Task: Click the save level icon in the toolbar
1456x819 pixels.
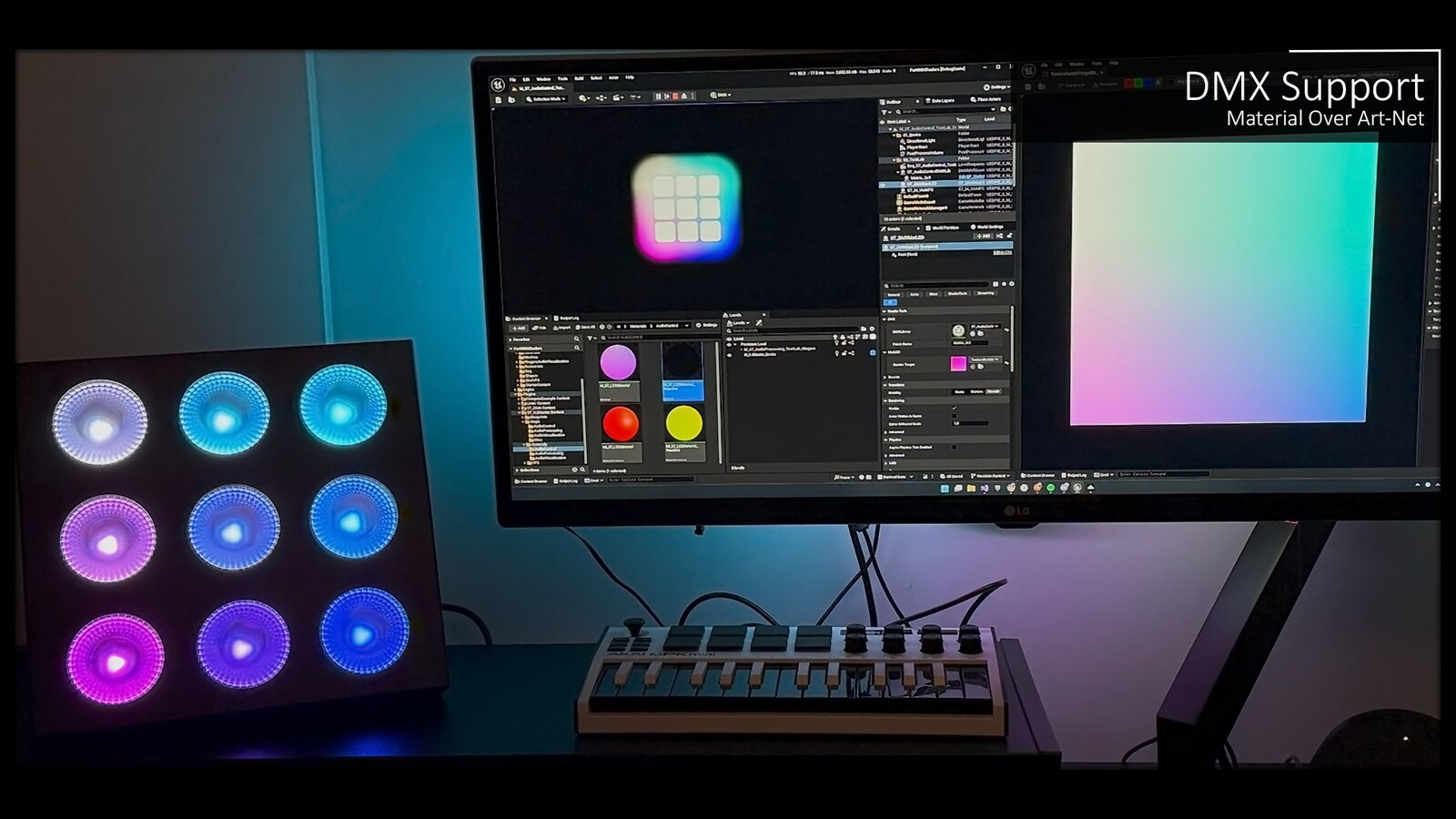Action: 499,100
